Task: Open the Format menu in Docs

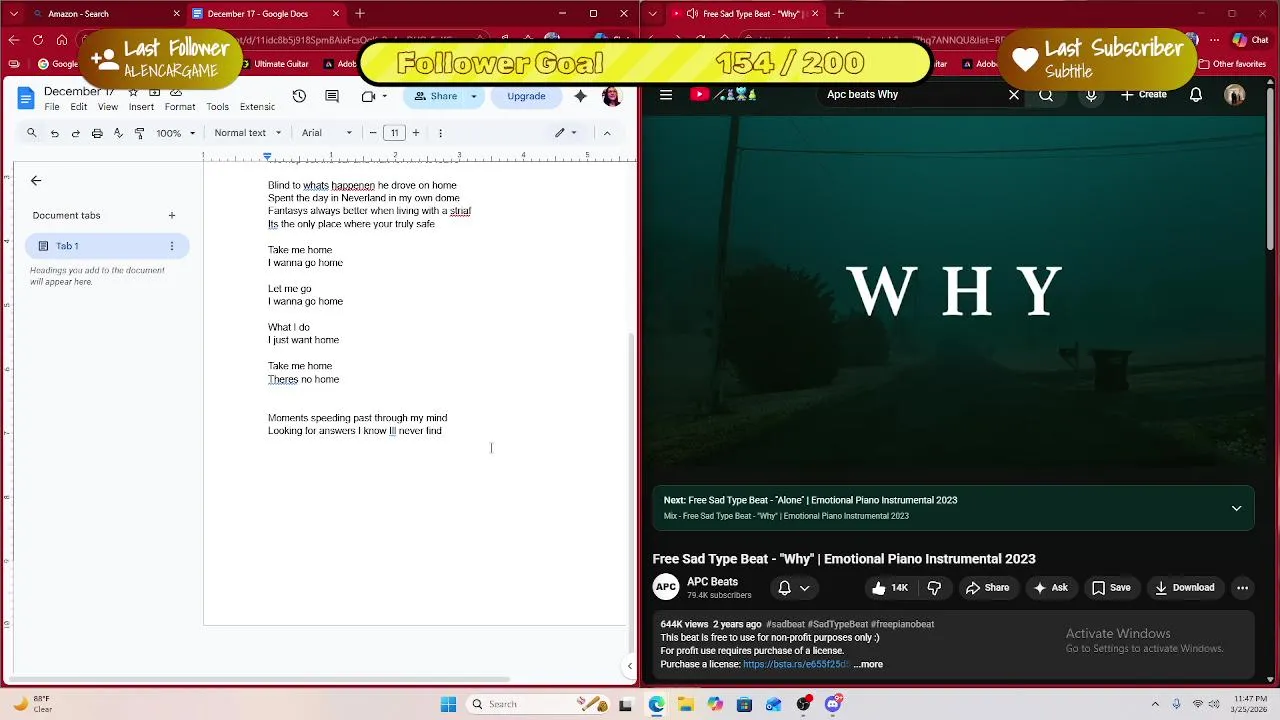Action: coord(180,107)
